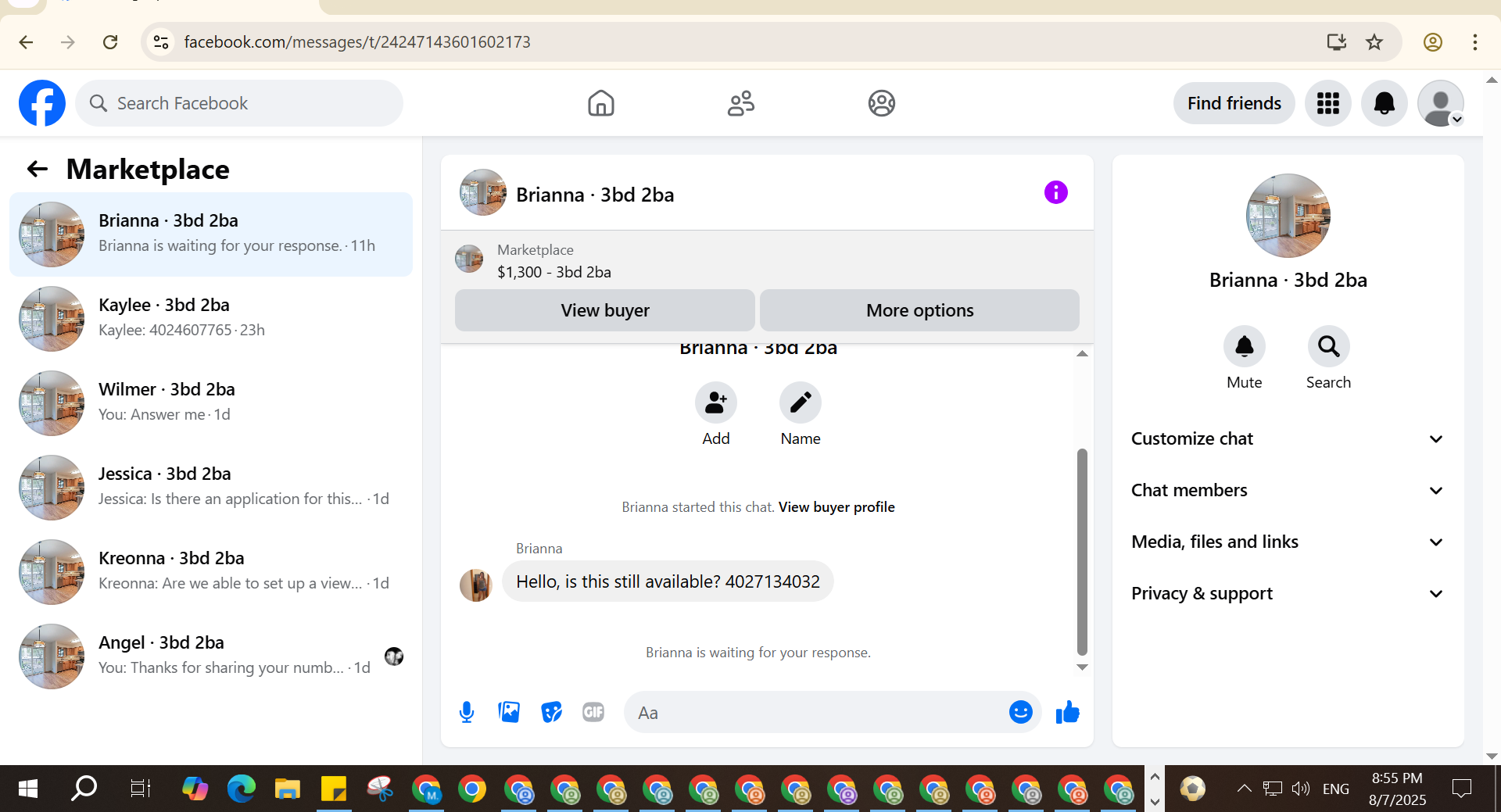Image resolution: width=1501 pixels, height=812 pixels.
Task: Click the chat scrollbar down arrow
Action: click(x=1082, y=667)
